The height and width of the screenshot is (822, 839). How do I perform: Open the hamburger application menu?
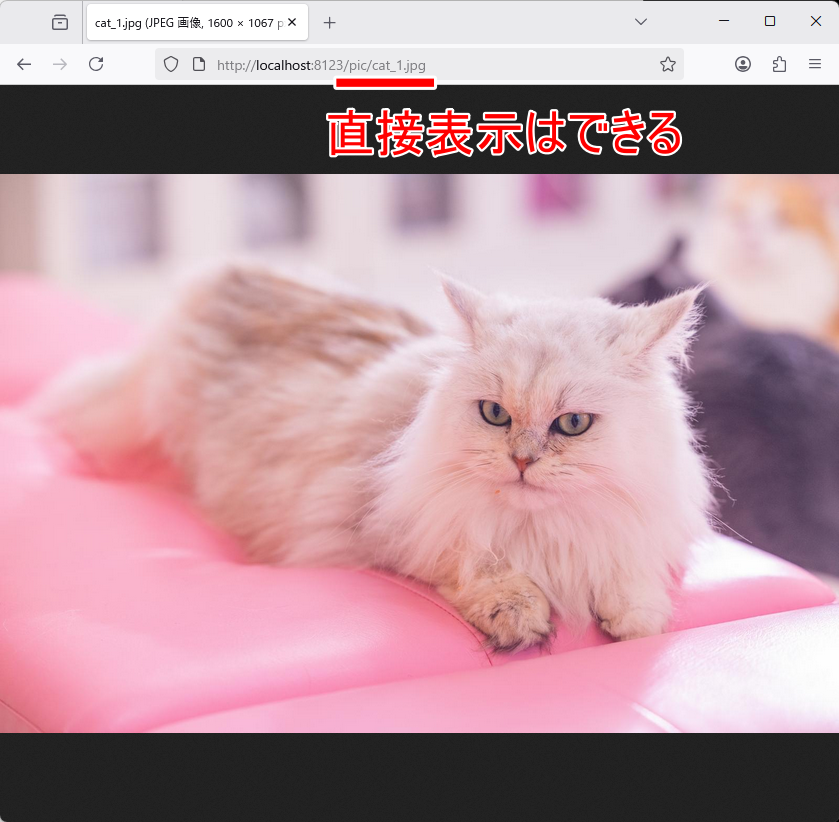tap(814, 64)
